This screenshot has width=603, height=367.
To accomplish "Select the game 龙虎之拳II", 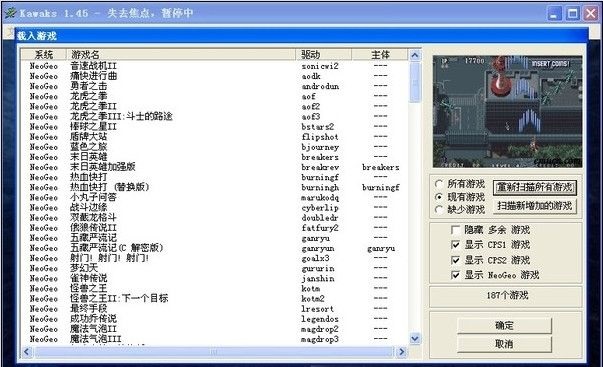I will click(x=214, y=107).
